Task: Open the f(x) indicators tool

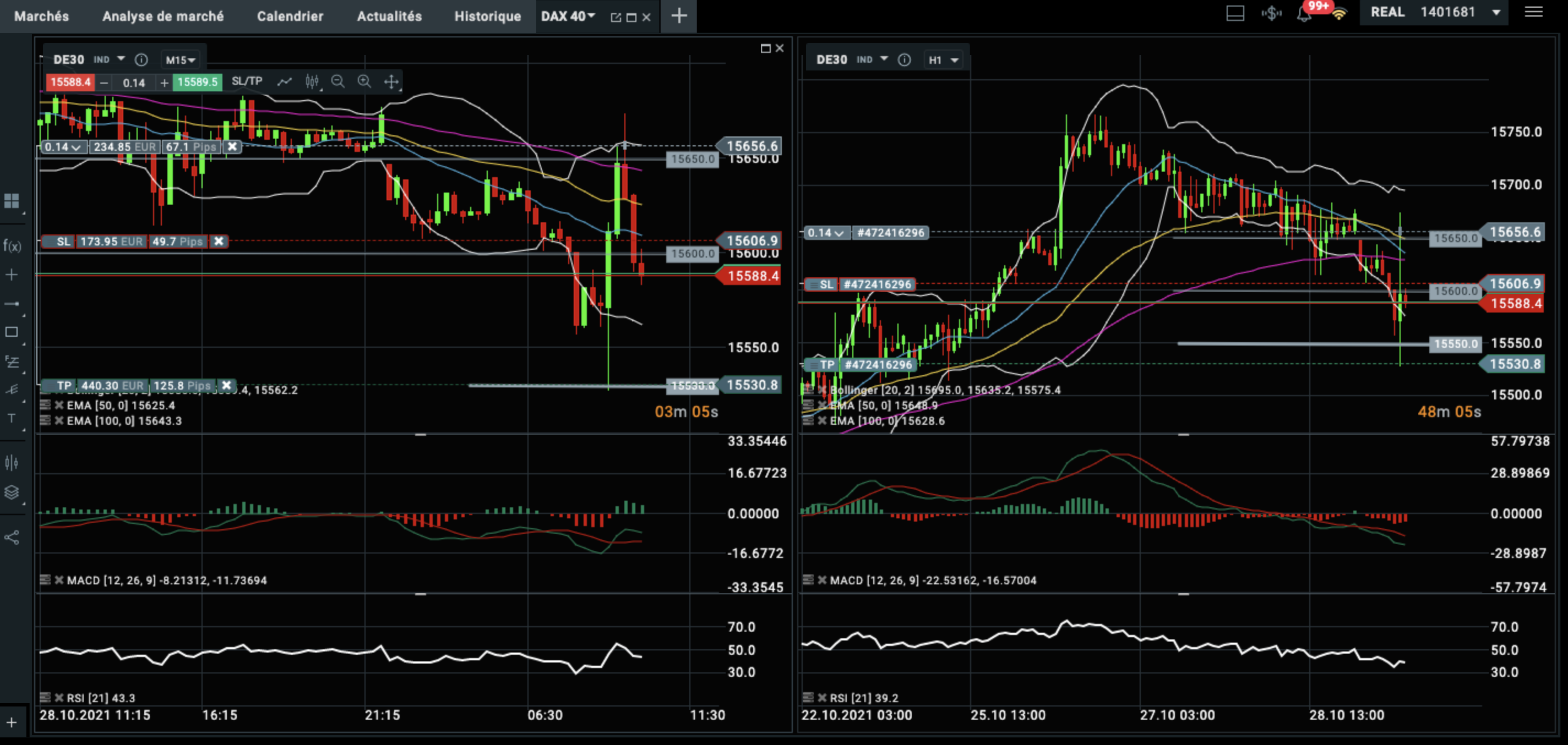Action: point(12,246)
